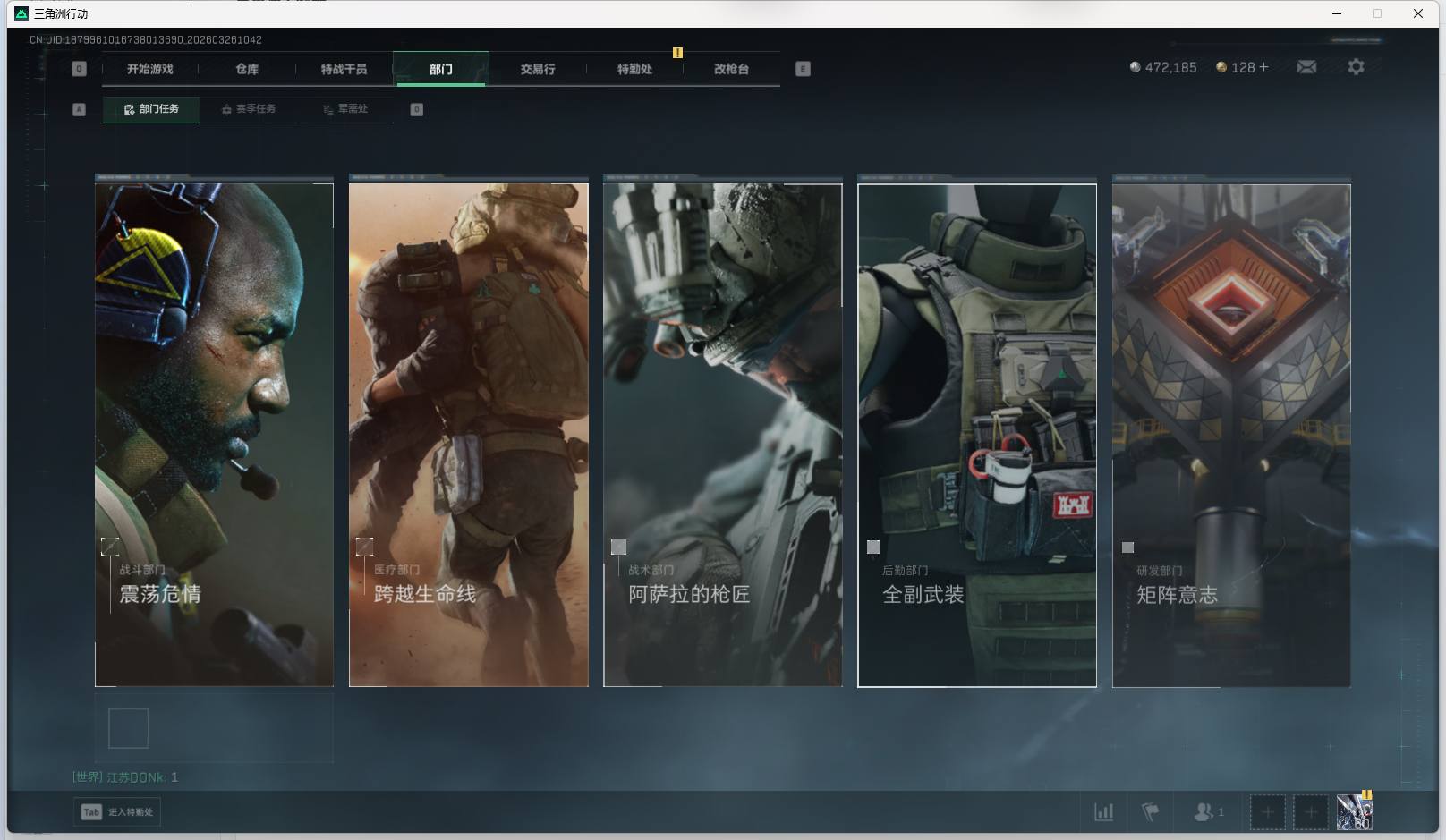Click the plus beside 128 currency
Viewport: 1446px width, 840px height.
pyautogui.click(x=1263, y=67)
